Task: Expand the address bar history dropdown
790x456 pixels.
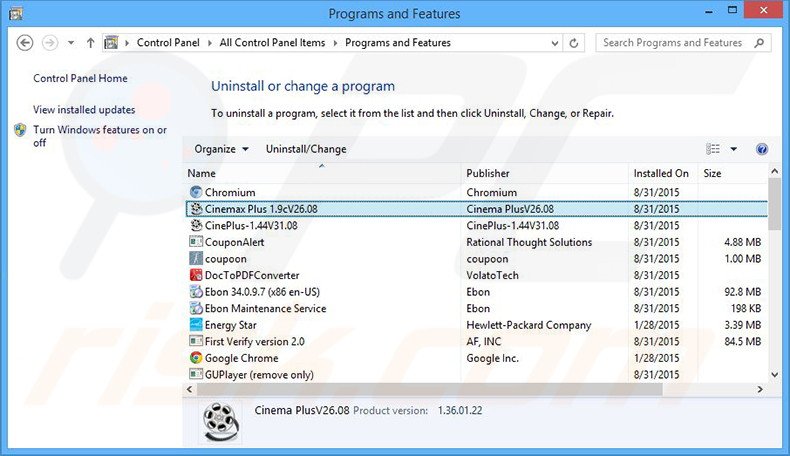Action: pyautogui.click(x=555, y=43)
